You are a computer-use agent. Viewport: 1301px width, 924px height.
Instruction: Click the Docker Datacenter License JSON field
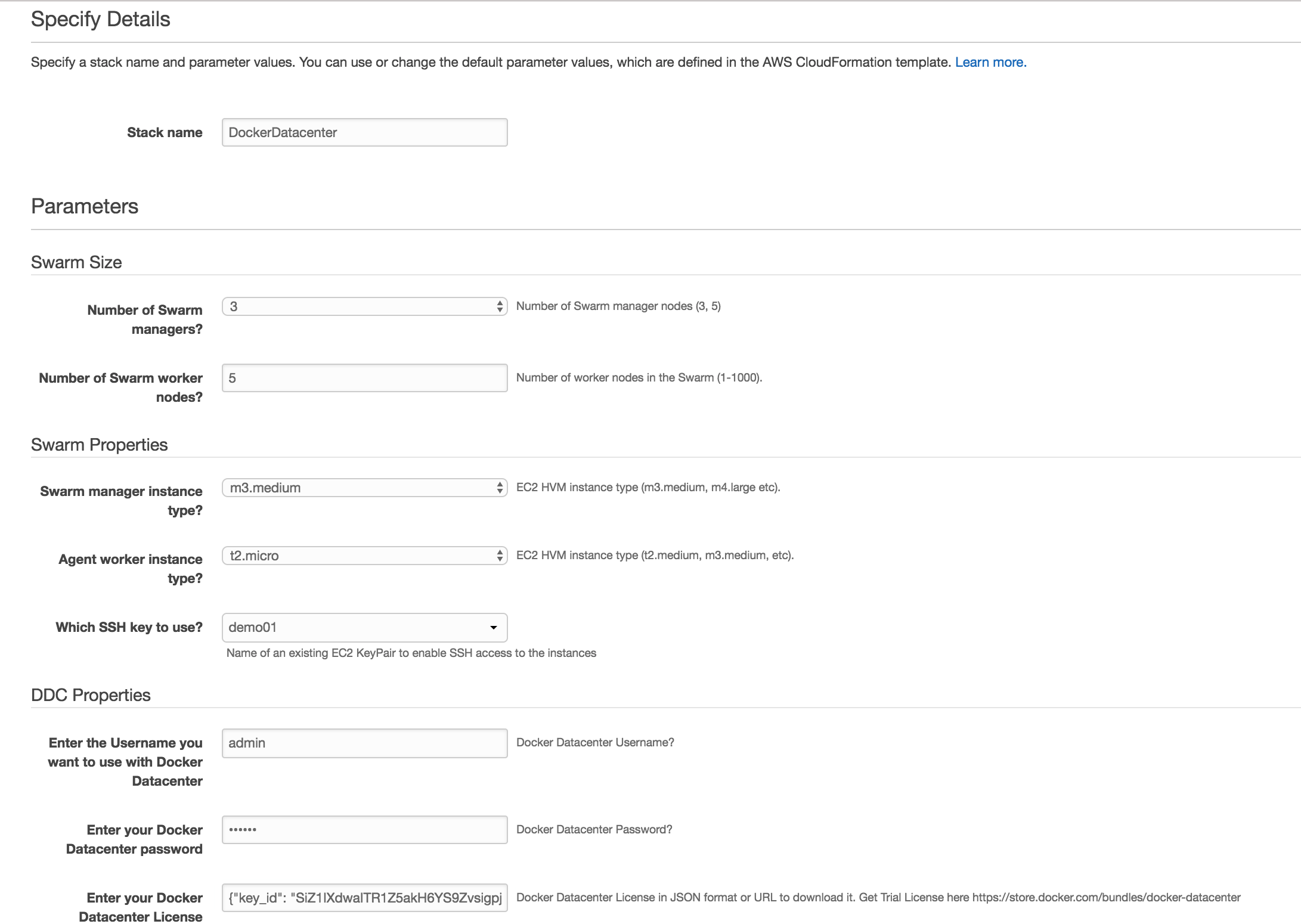[364, 898]
